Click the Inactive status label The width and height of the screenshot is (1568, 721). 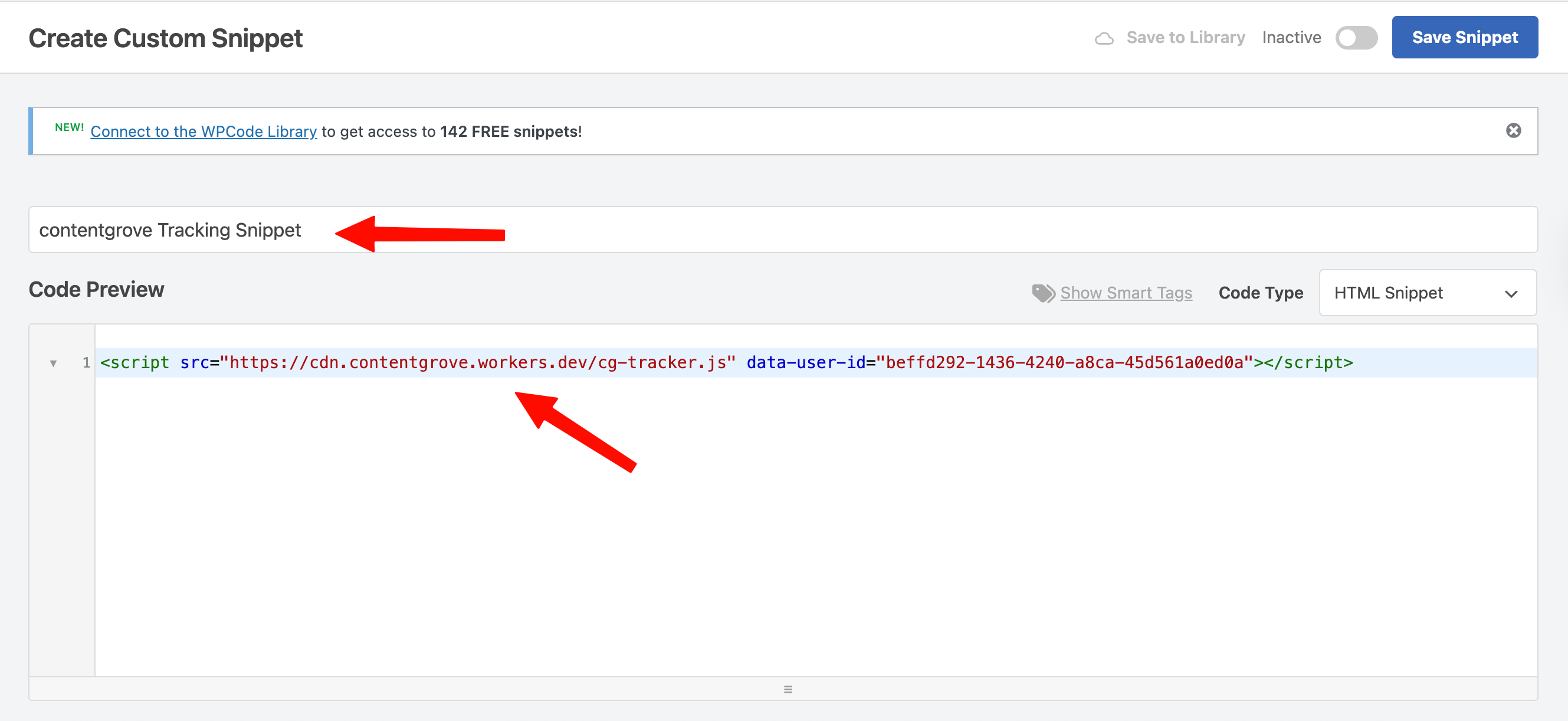pyautogui.click(x=1291, y=38)
